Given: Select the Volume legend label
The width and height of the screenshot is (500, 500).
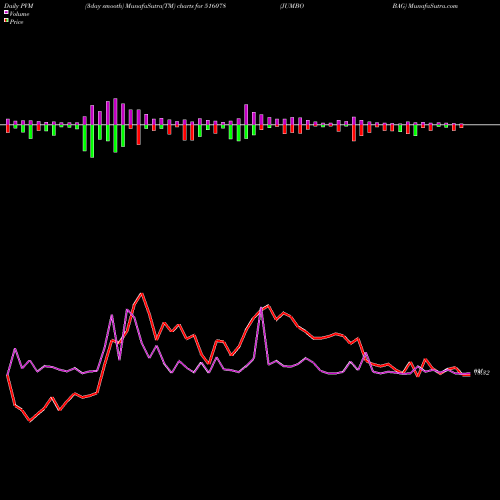Looking at the screenshot, I should coord(19,14).
